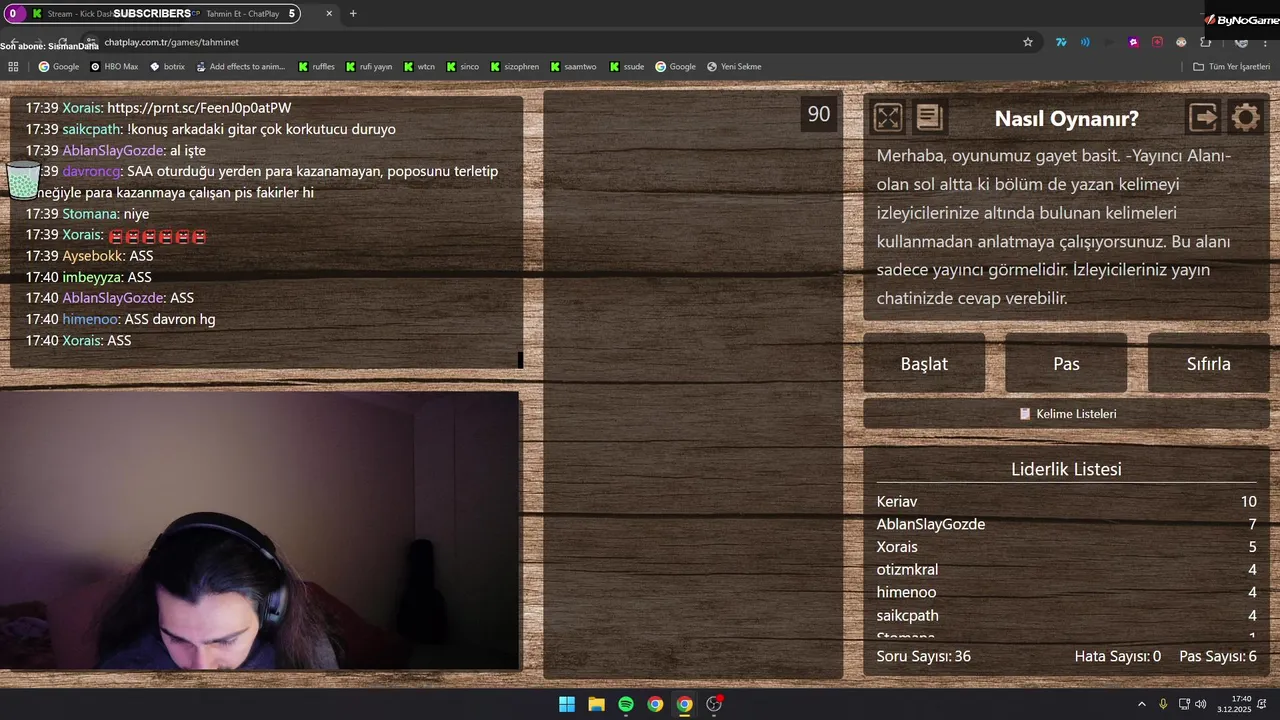Screen dimensions: 1280x720
Task: Switch to the Tahmin Et - ChatPlay tab
Action: tap(243, 14)
